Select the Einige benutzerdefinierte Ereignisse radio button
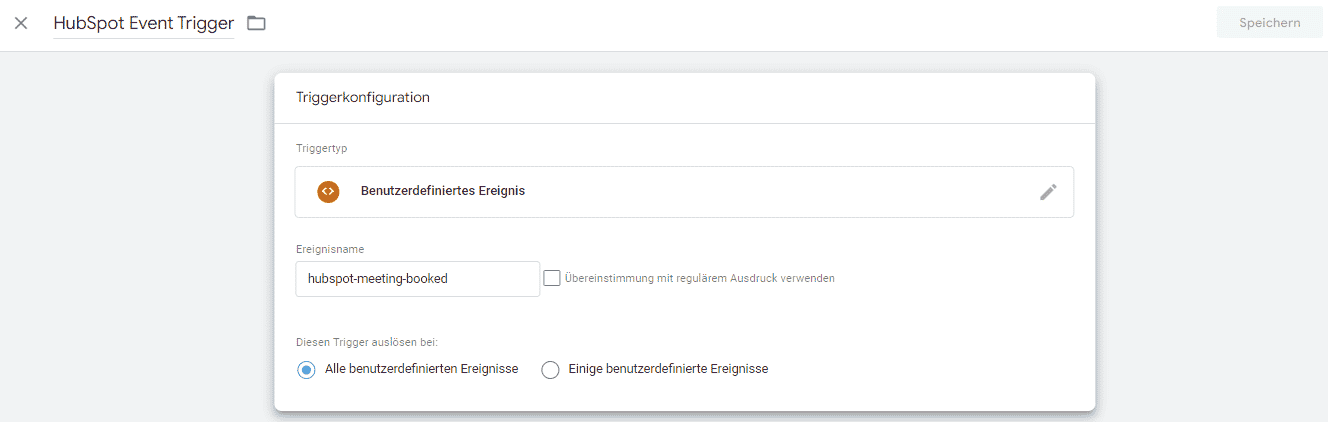1328x422 pixels. click(550, 369)
